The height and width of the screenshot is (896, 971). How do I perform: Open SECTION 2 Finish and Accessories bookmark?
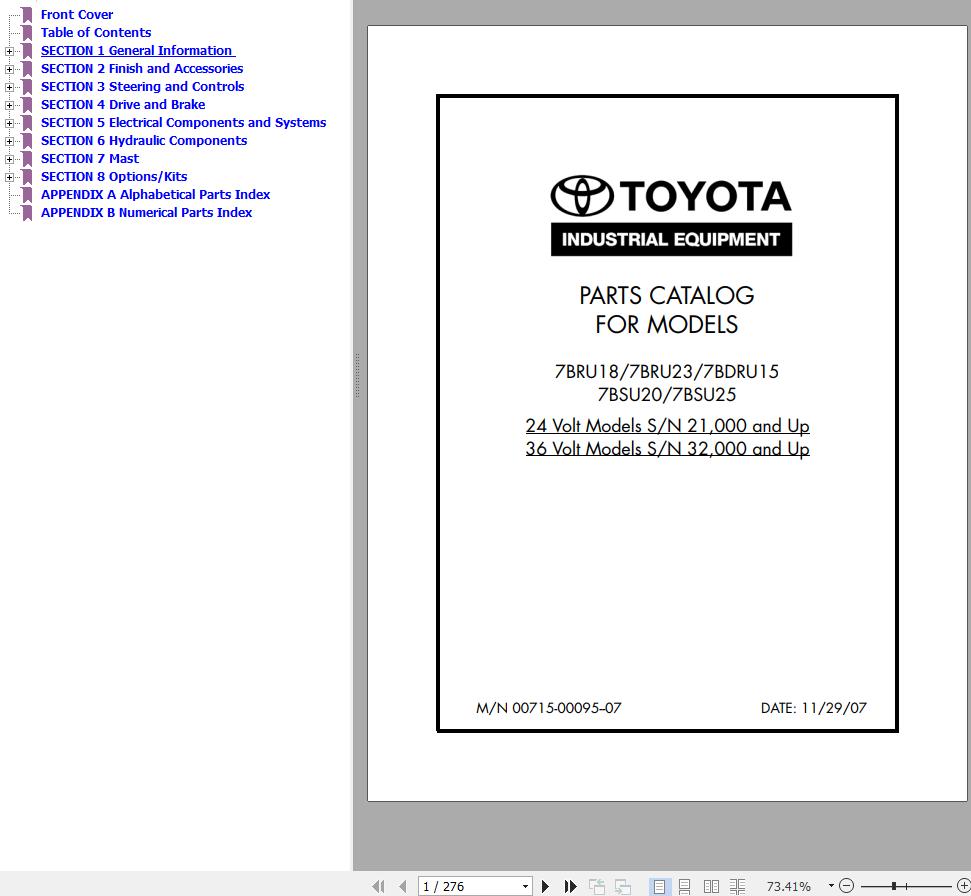click(142, 68)
